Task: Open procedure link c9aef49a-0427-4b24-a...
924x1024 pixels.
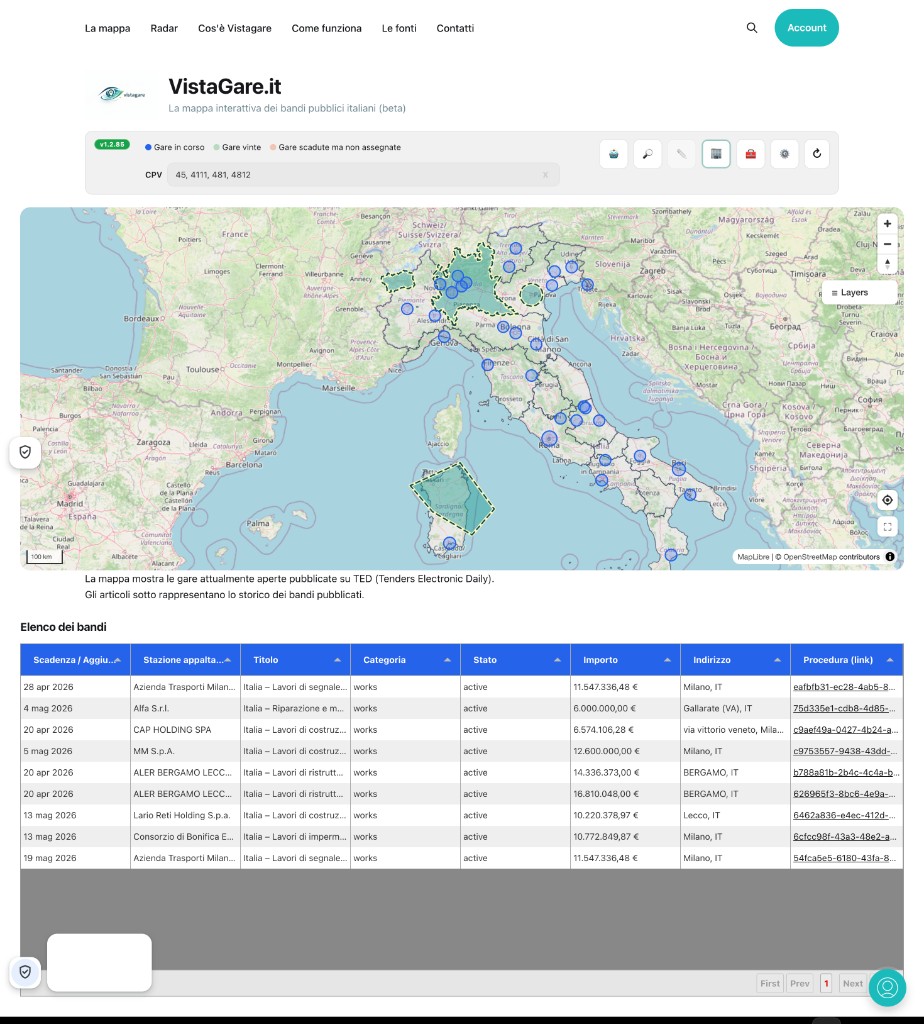Action: [845, 730]
